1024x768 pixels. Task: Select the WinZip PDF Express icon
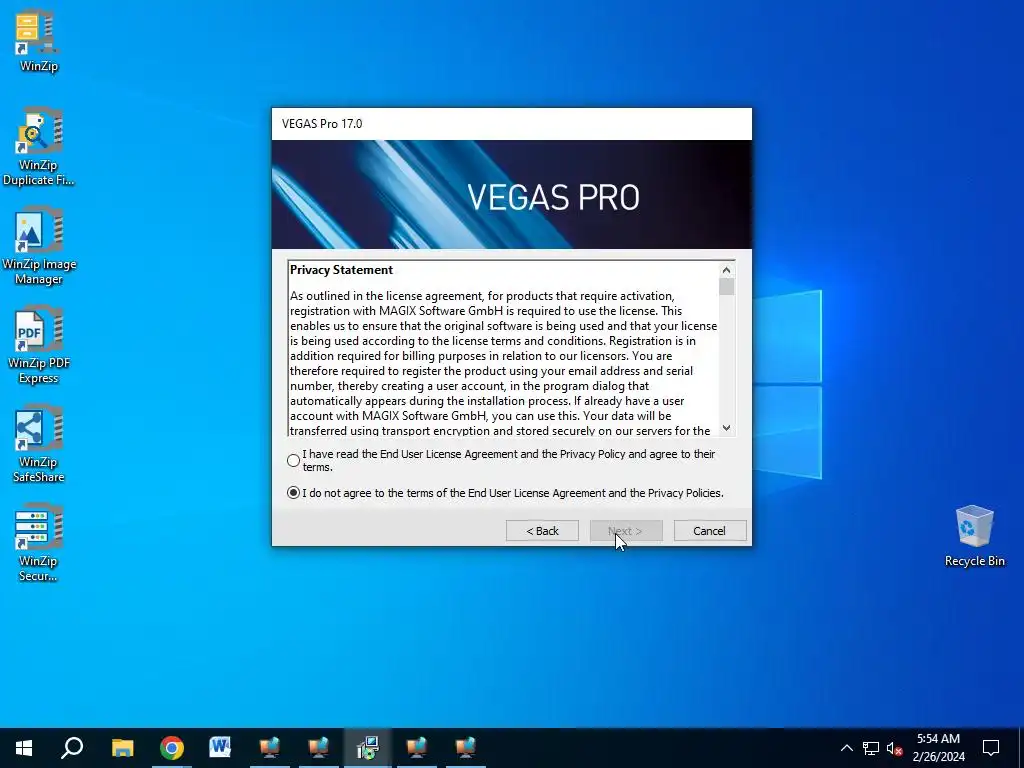[38, 345]
